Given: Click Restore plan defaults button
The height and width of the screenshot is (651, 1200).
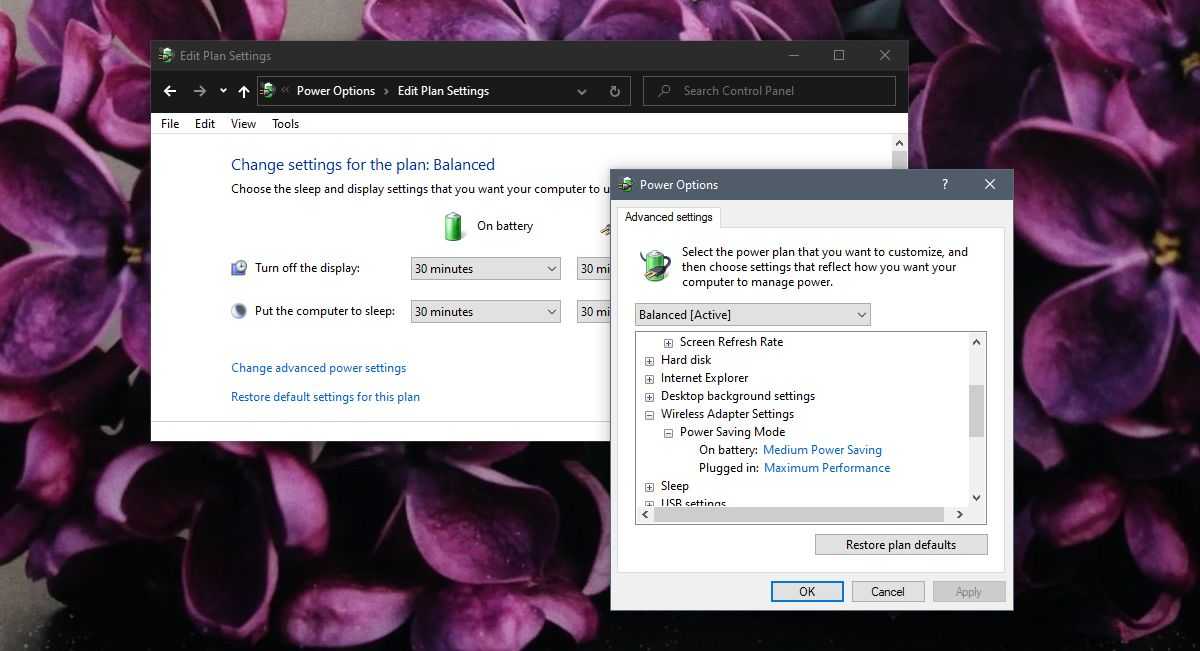Looking at the screenshot, I should pos(900,545).
